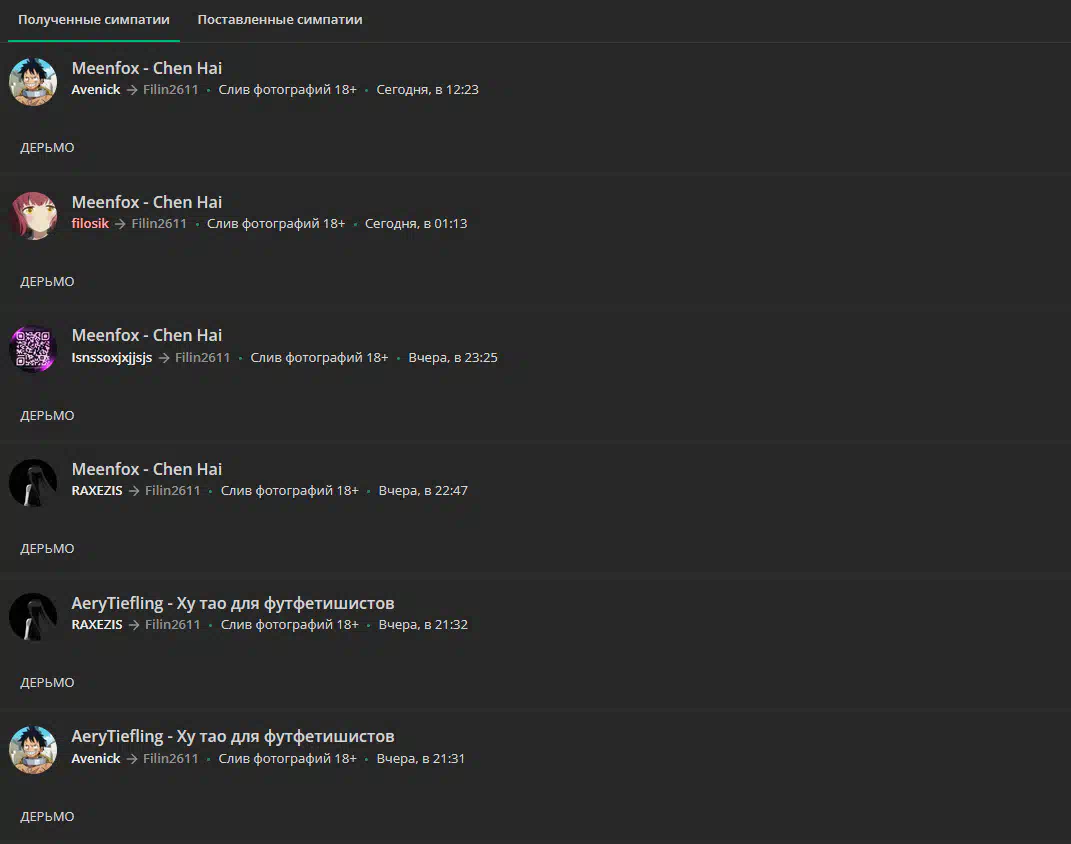1071x844 pixels.
Task: Click the Вчера, в 23:25 timestamp
Action: click(x=453, y=357)
